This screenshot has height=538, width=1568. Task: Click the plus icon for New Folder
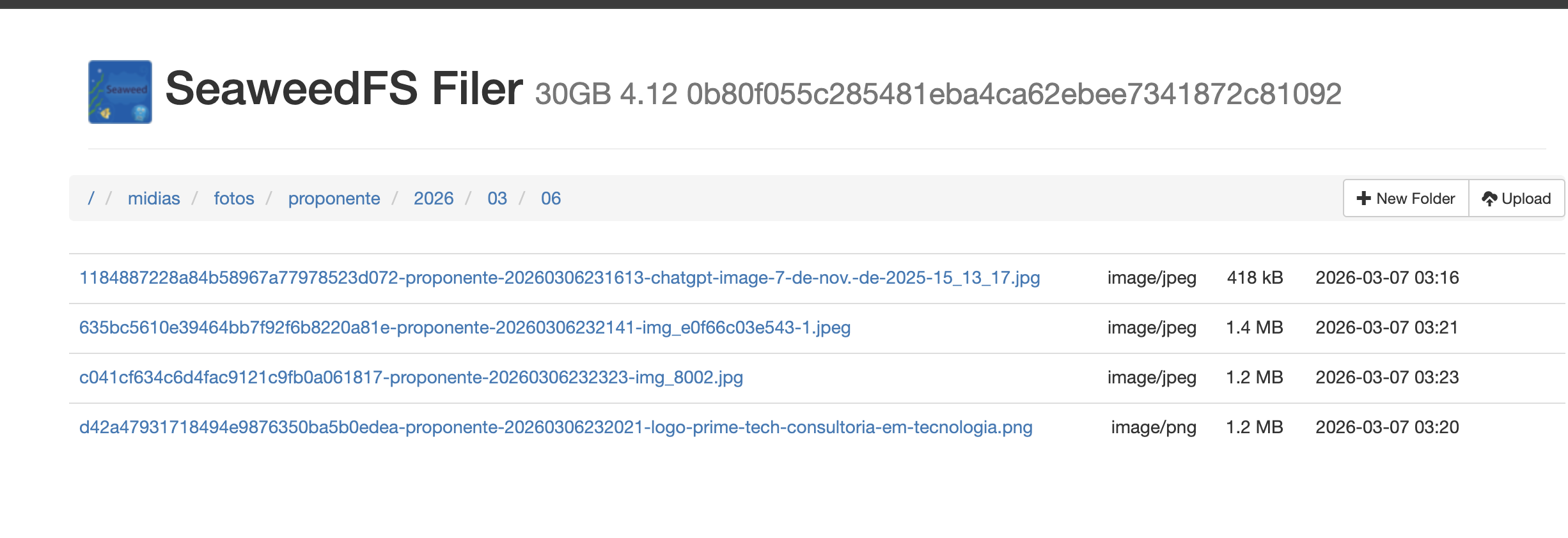1363,199
